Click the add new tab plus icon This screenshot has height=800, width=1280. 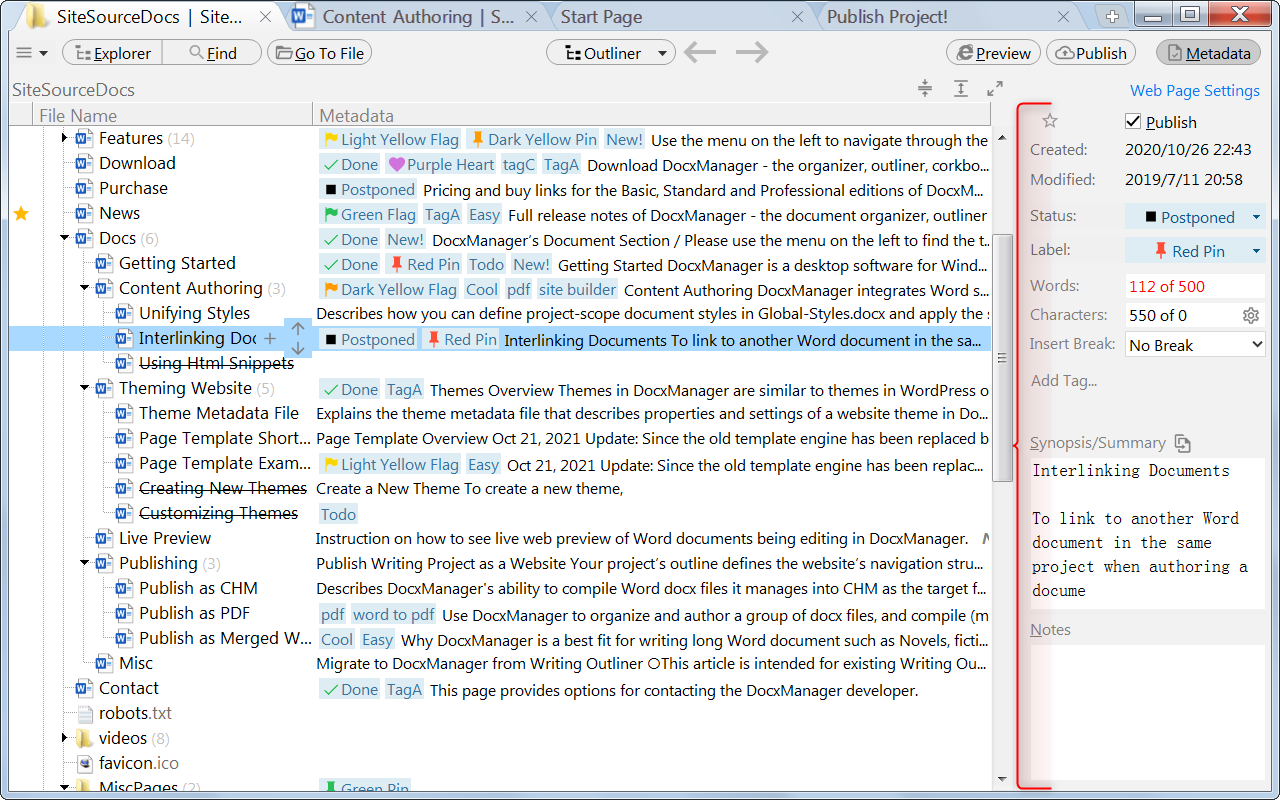[1113, 16]
